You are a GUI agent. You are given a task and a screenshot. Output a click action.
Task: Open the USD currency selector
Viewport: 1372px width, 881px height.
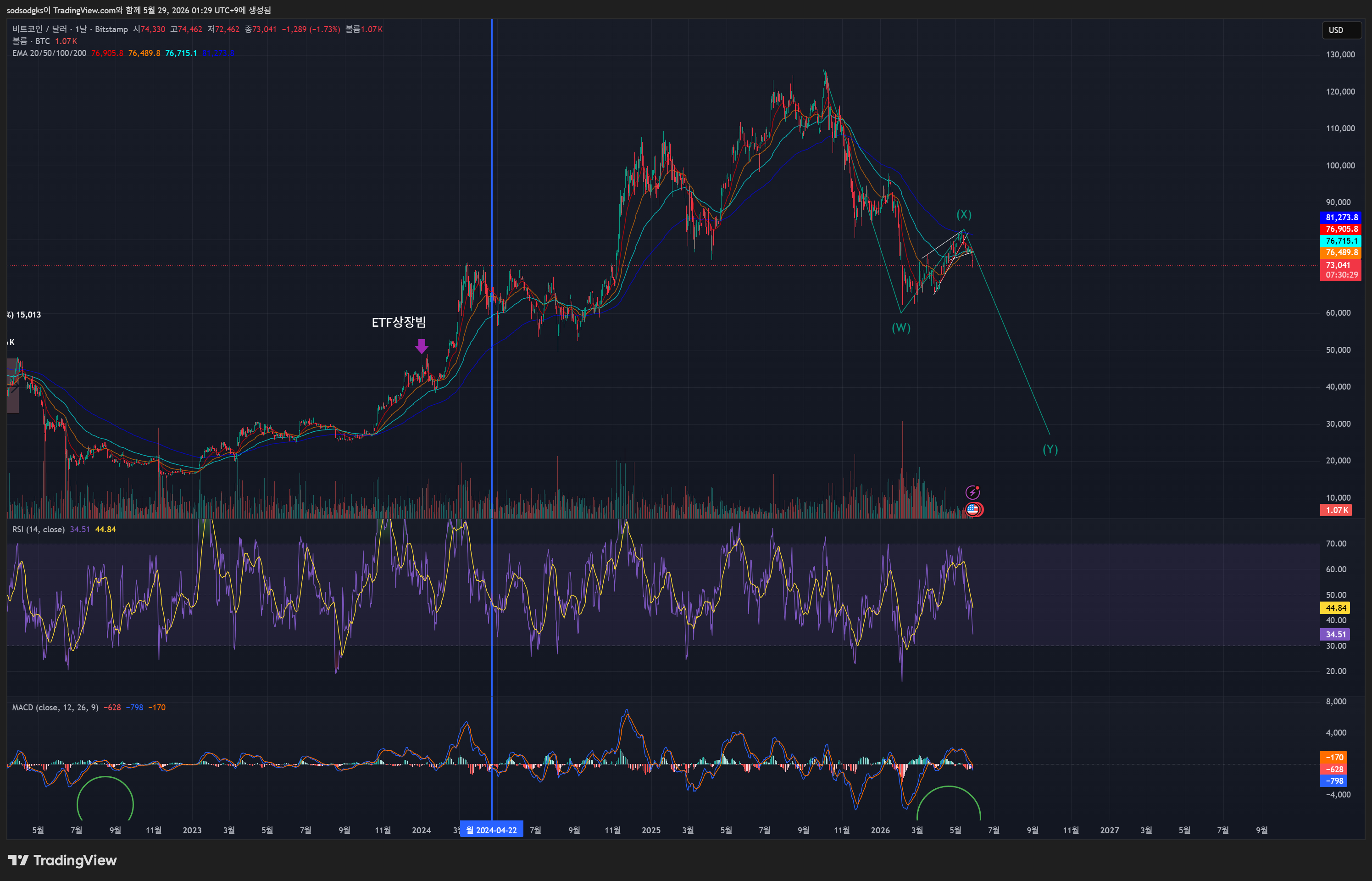(1341, 30)
